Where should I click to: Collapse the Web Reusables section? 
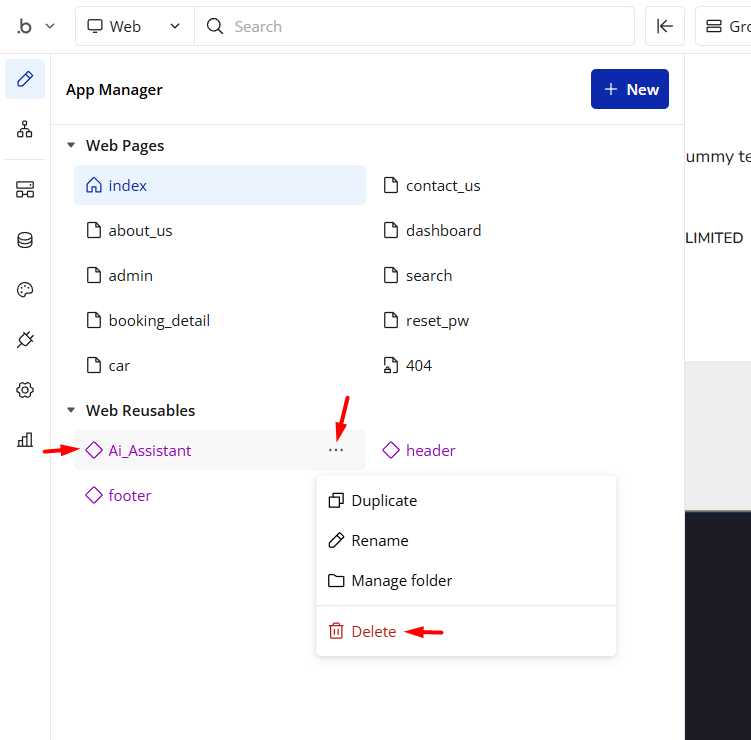click(71, 411)
